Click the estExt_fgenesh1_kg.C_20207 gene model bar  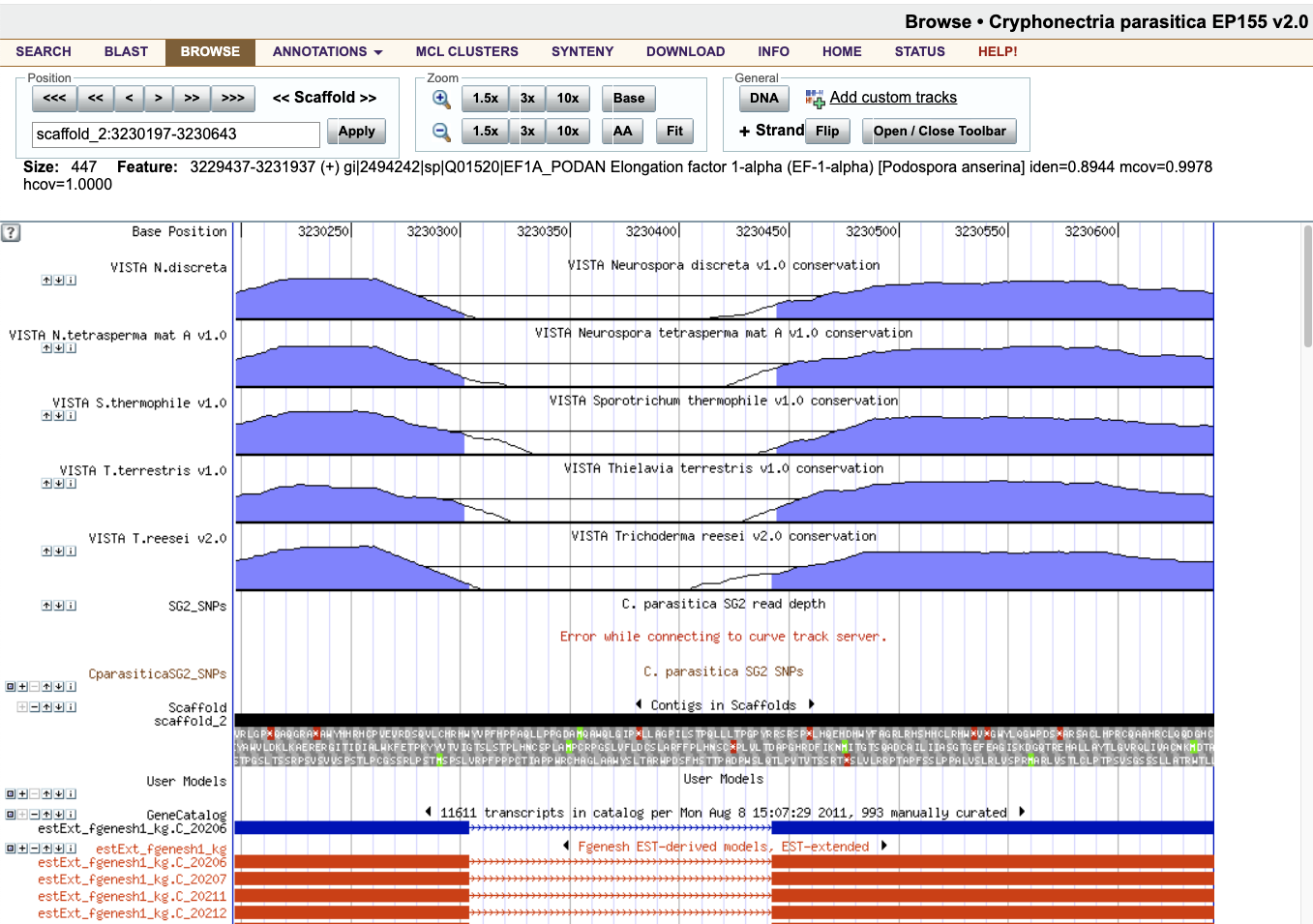coord(724,879)
